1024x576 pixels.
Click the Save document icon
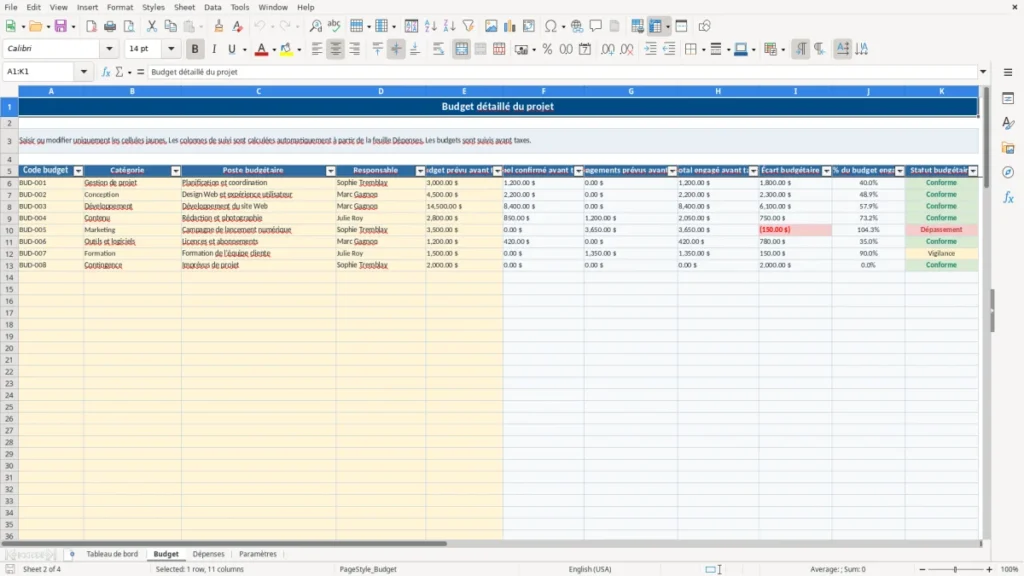(60, 26)
